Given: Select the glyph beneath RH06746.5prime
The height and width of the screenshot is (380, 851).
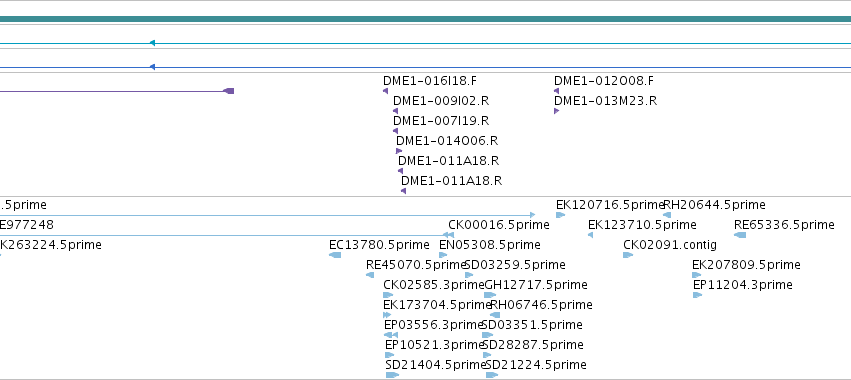Looking at the screenshot, I should (x=495, y=315).
